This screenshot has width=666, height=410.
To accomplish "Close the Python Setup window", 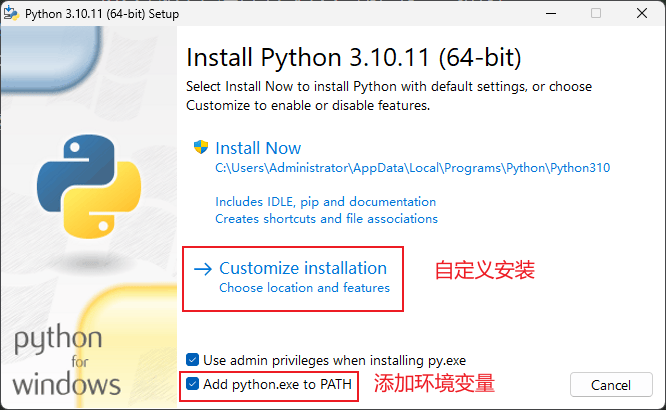I will (641, 13).
